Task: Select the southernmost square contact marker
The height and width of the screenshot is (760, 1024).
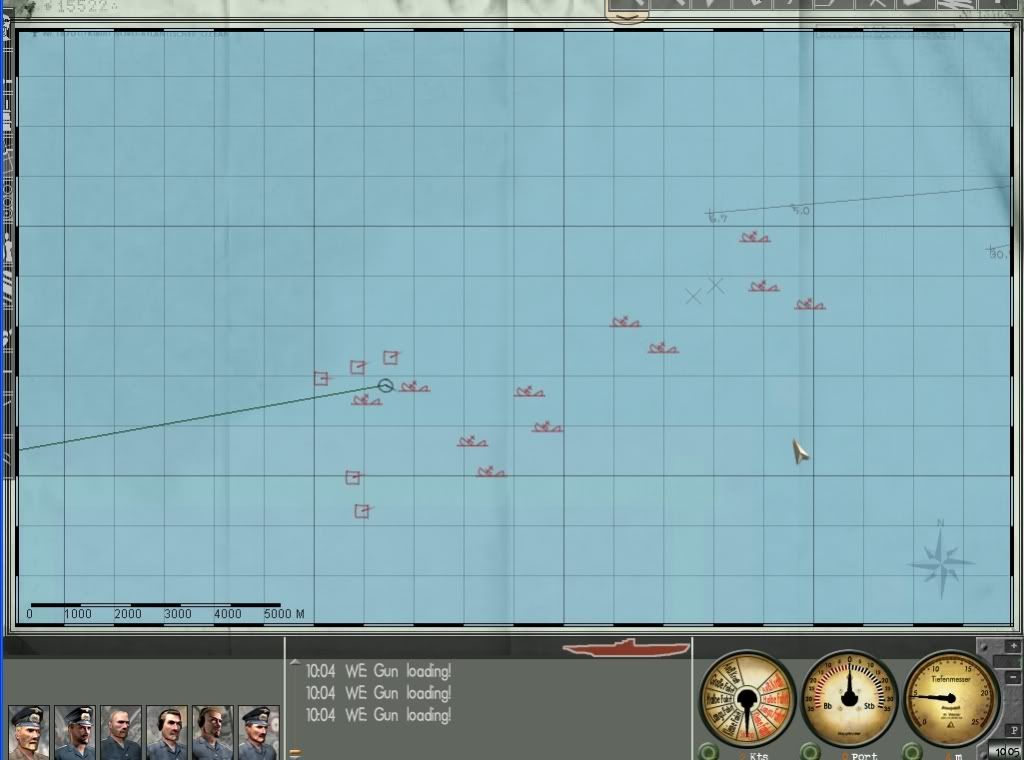Action: tap(362, 511)
